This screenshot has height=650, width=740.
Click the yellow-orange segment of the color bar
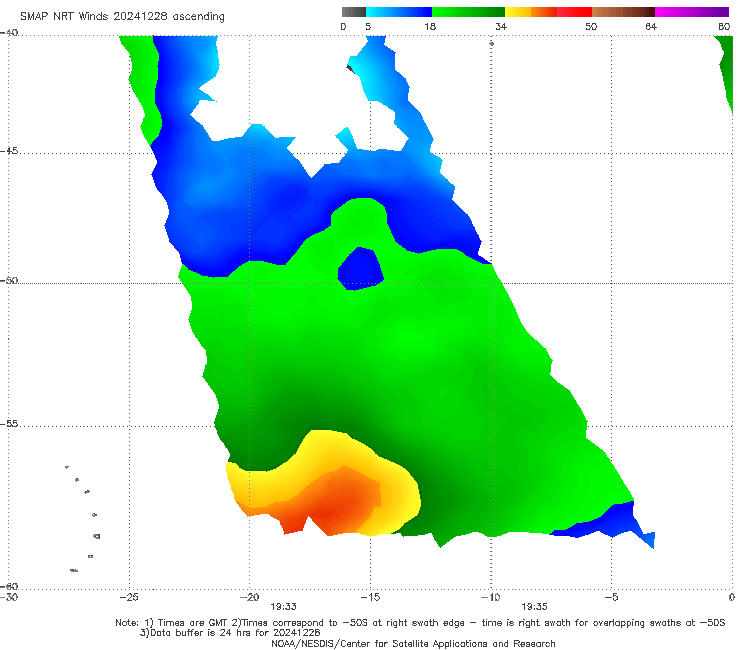pyautogui.click(x=530, y=12)
